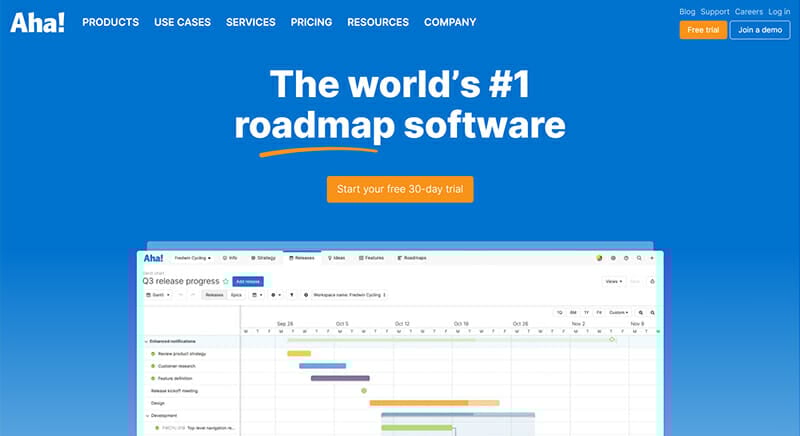Select the Release kickoff meeting row
This screenshot has height=436, width=800.
coord(174,391)
